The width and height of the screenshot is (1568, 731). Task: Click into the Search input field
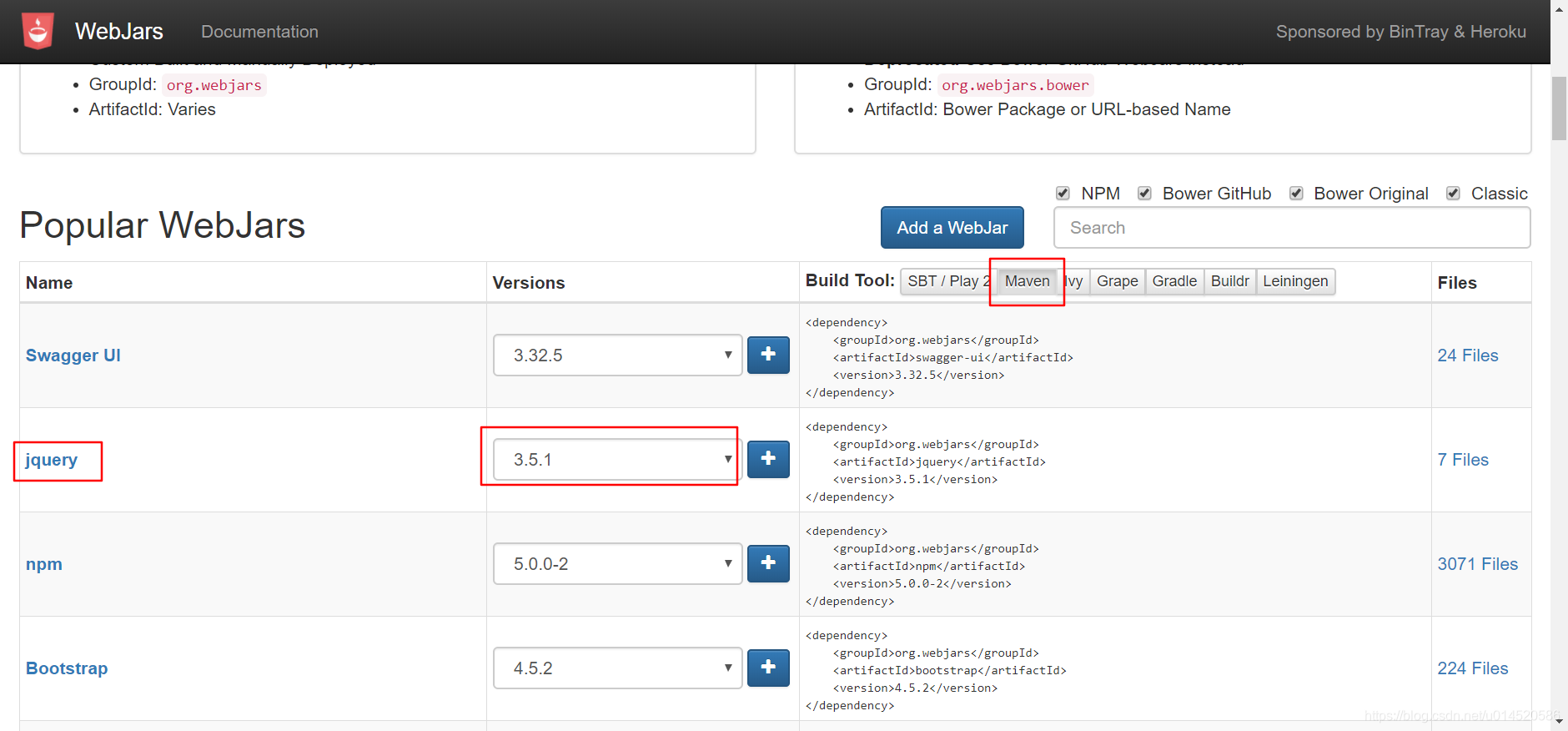click(x=1292, y=228)
